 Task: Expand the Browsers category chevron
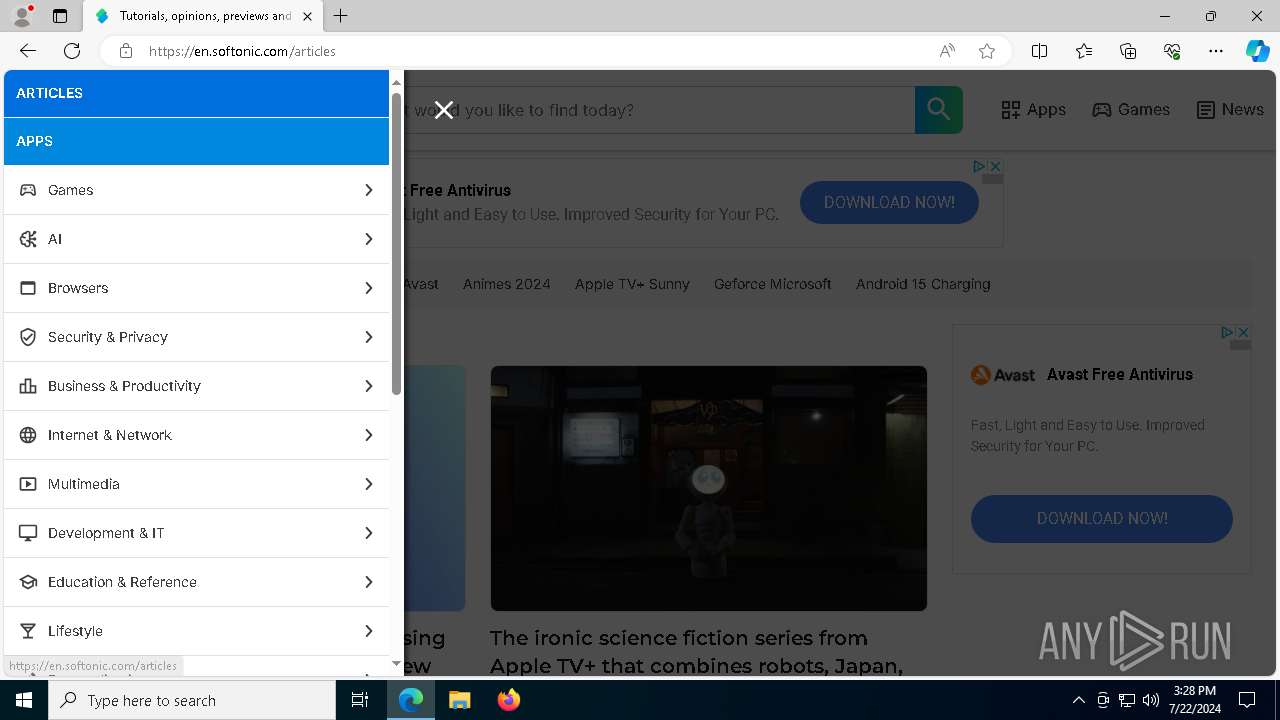368,288
